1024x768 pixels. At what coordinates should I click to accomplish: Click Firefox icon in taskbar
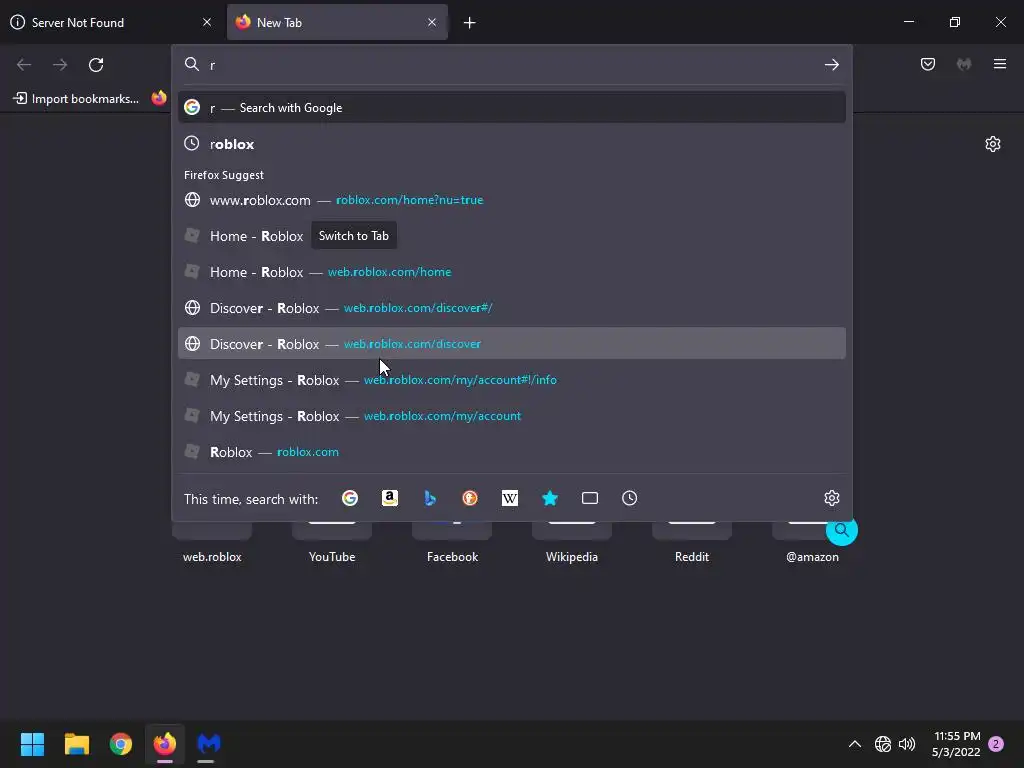[165, 744]
